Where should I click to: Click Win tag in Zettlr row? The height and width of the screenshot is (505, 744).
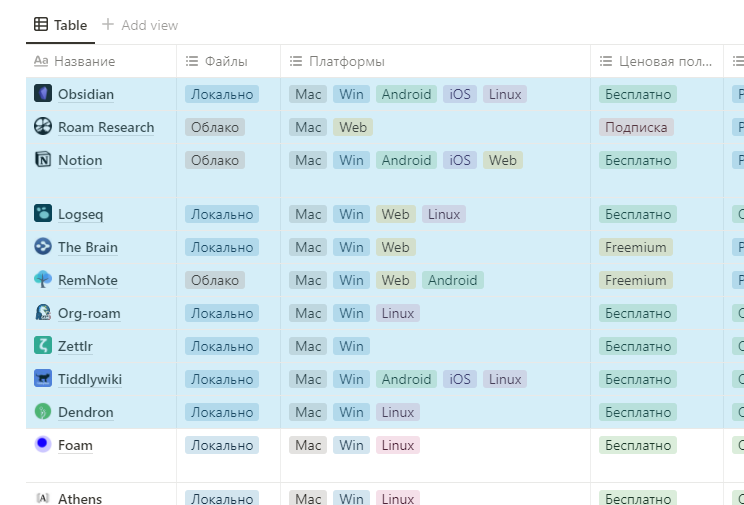[351, 346]
